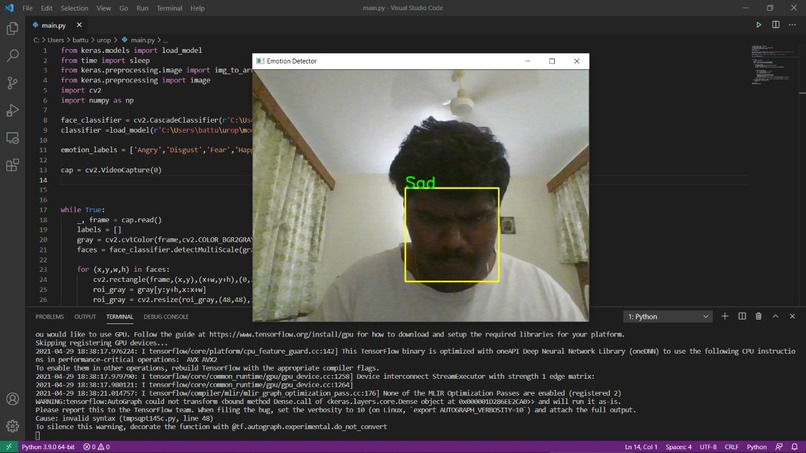The image size is (806, 453).
Task: Switch to the TERMINAL panel tab
Action: pos(119,317)
